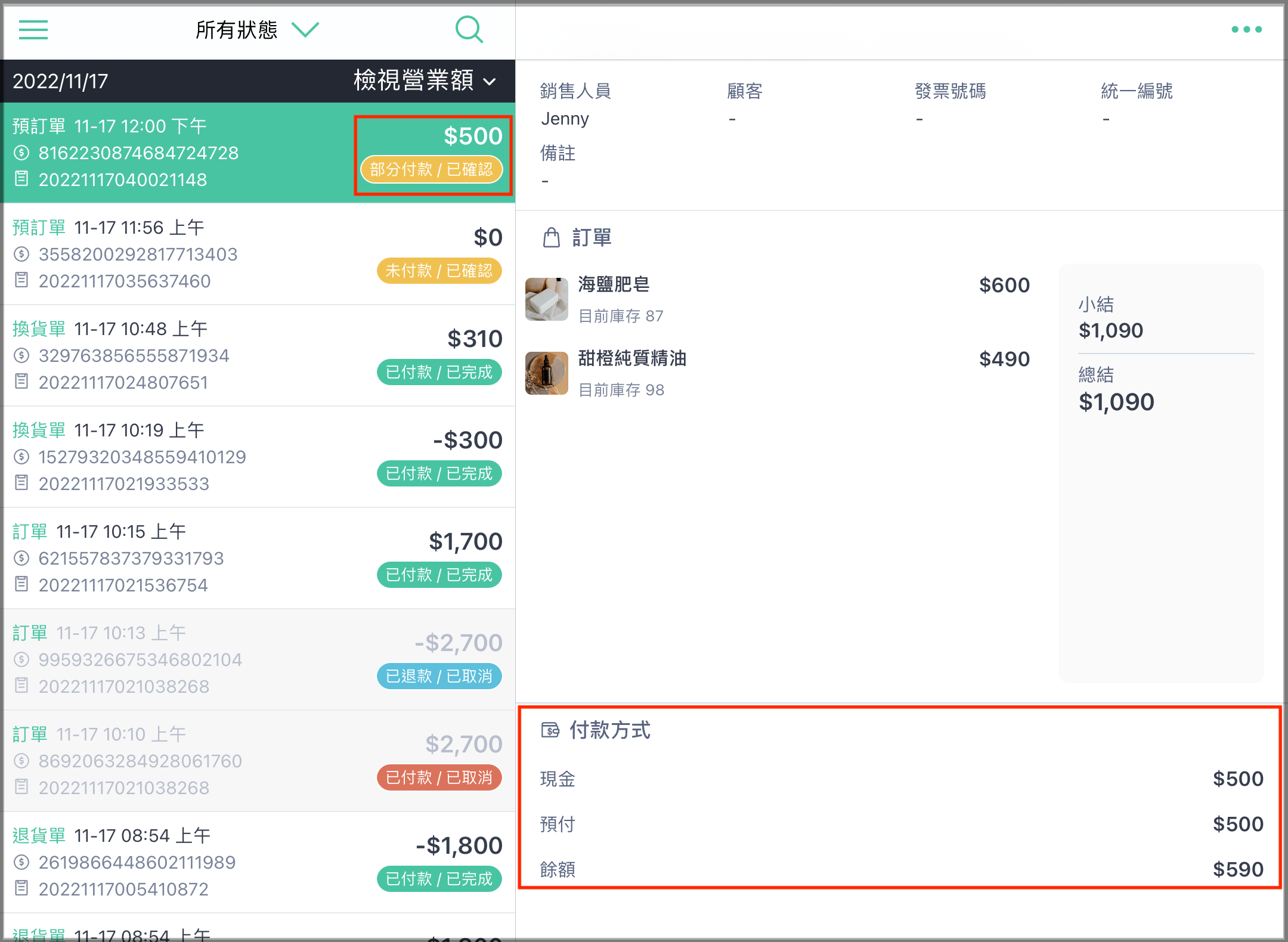The height and width of the screenshot is (942, 1288).
Task: Click the 目前庫存 98 stock label
Action: [x=621, y=390]
